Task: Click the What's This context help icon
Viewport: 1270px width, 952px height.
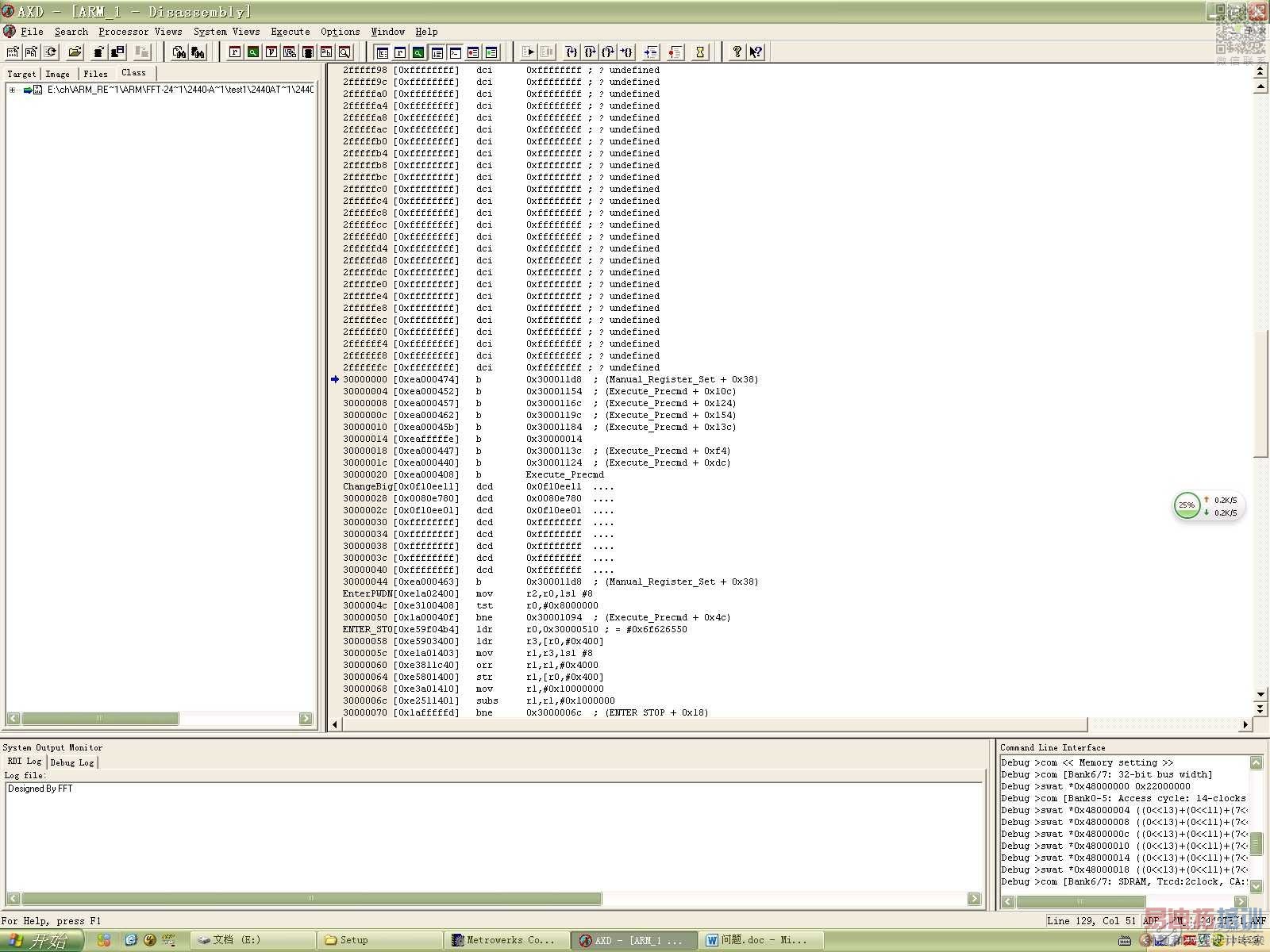Action: [x=756, y=52]
